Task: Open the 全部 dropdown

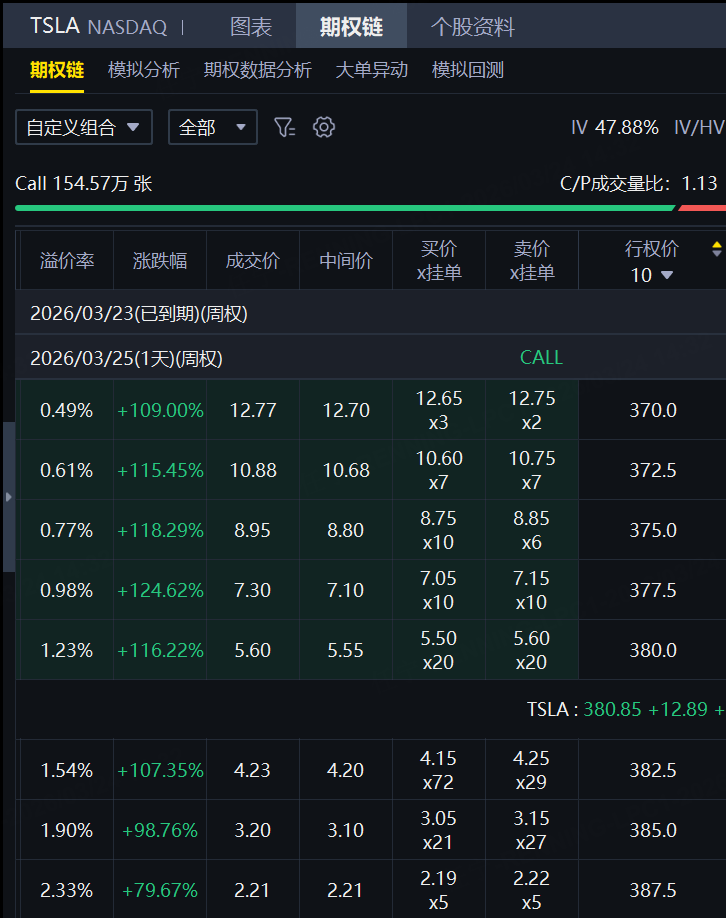Action: [x=213, y=127]
